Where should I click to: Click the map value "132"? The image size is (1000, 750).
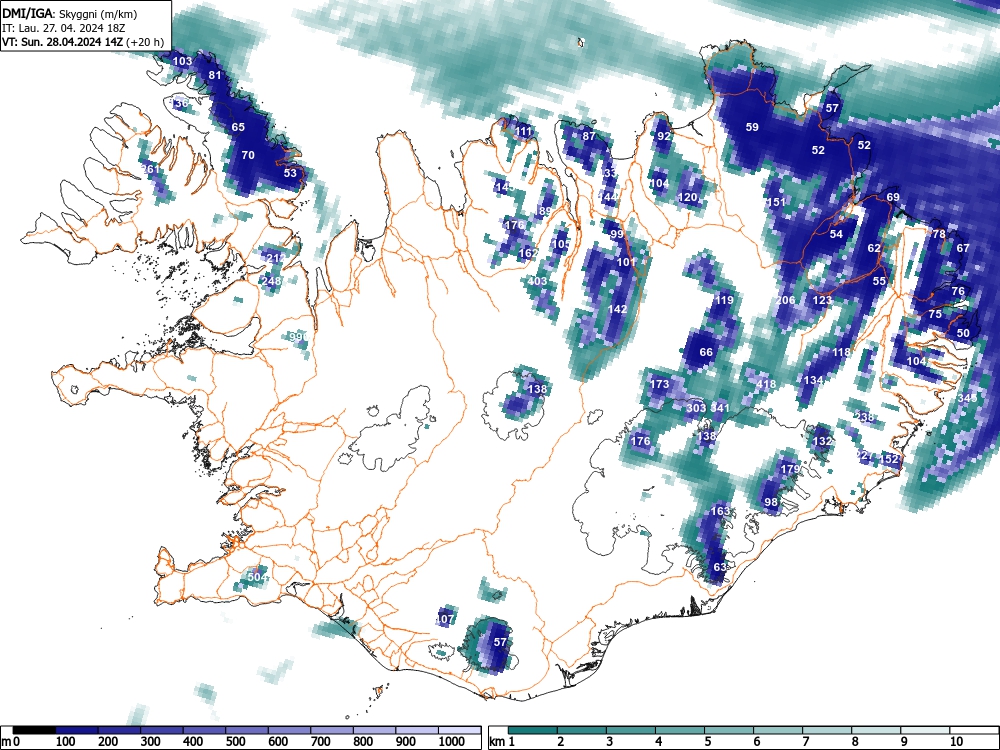tap(823, 441)
